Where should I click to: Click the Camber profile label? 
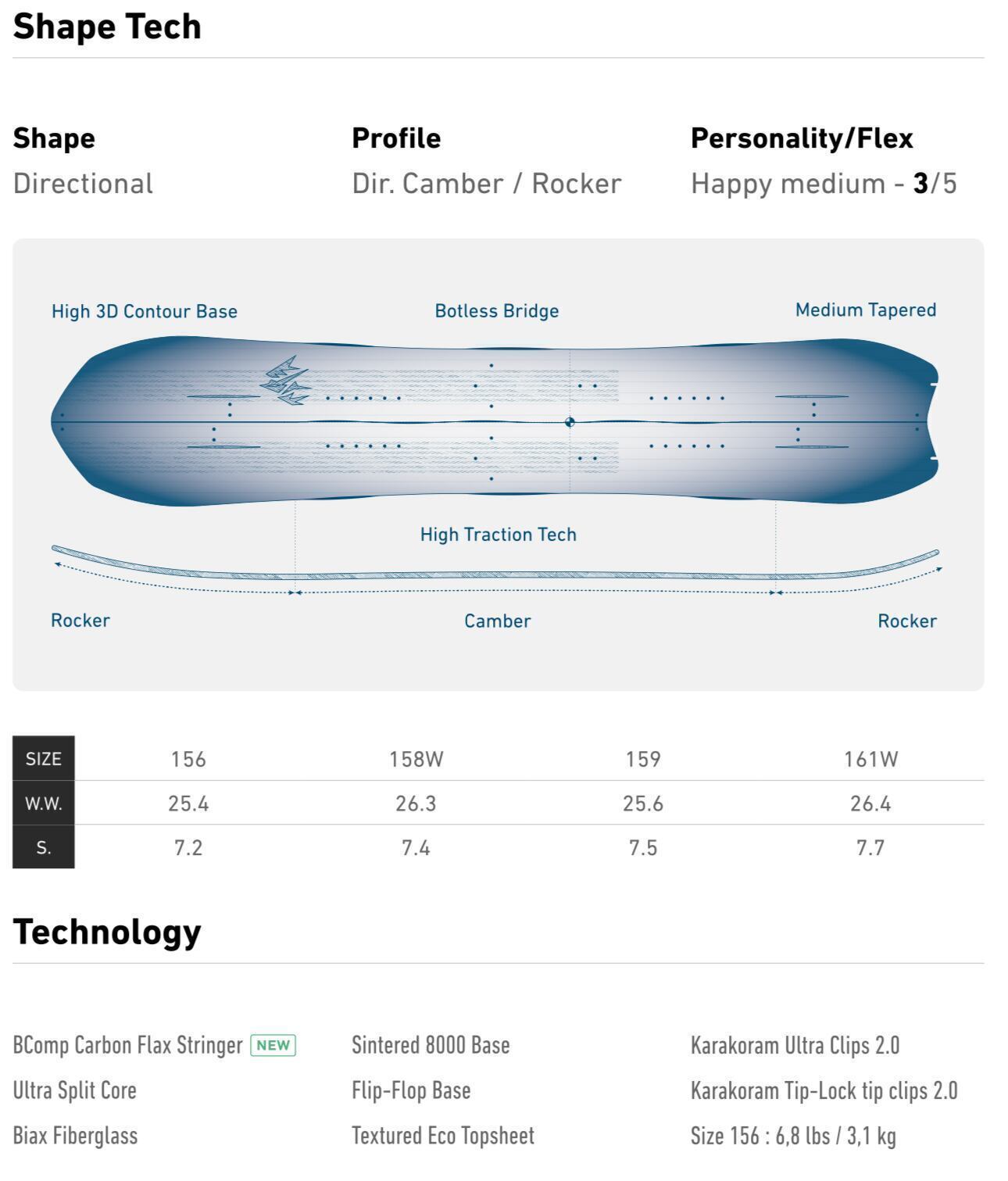(498, 621)
